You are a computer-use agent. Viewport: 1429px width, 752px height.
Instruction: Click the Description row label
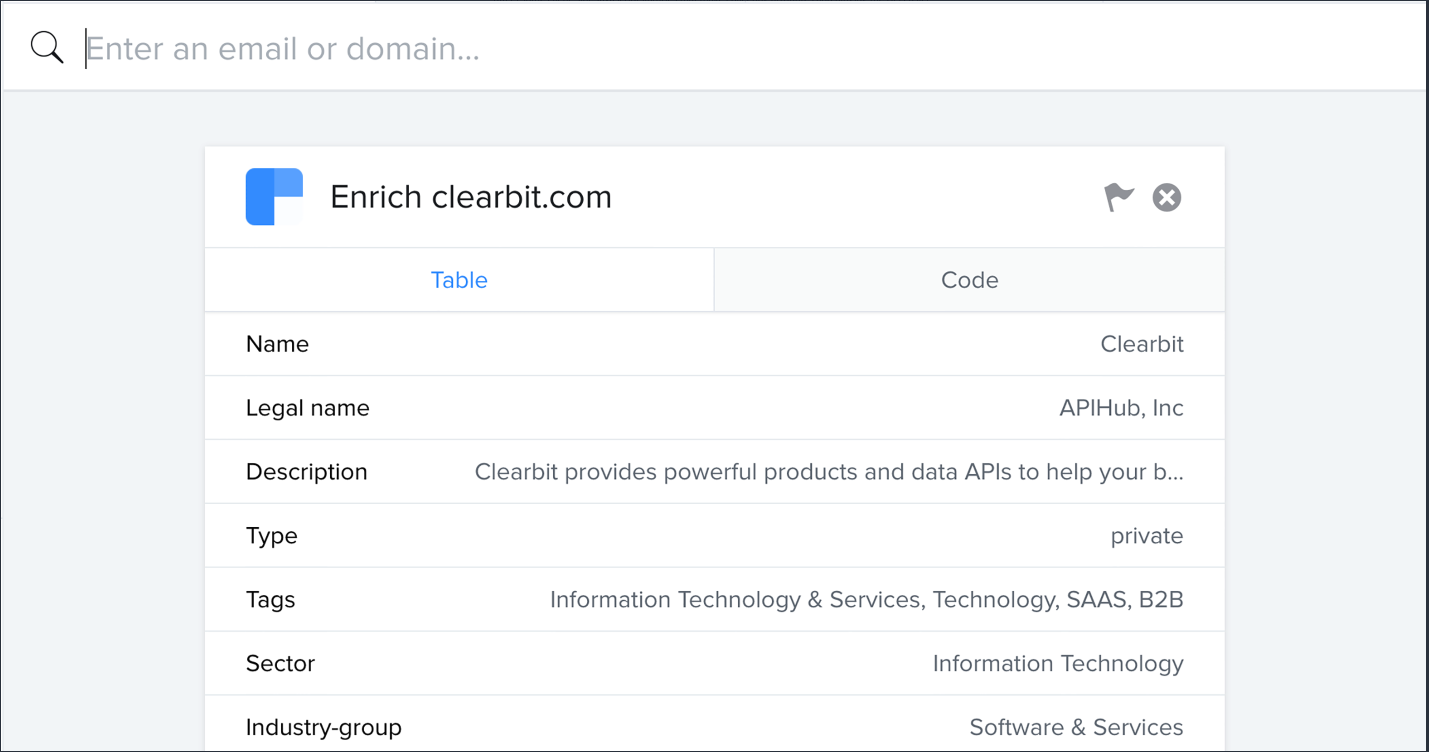pyautogui.click(x=307, y=472)
